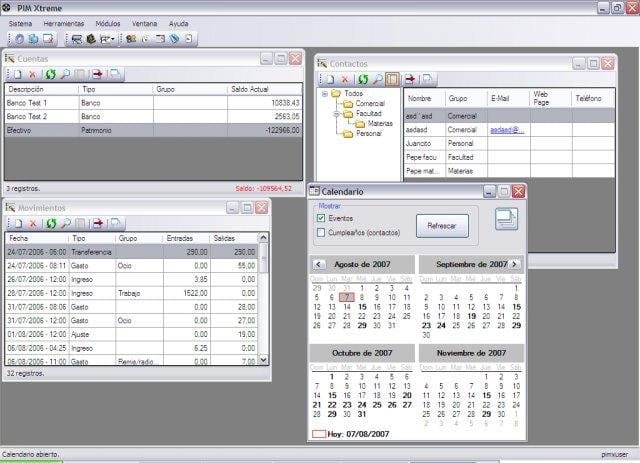Select the Efectivo account row
This screenshot has width=640, height=463.
(153, 130)
